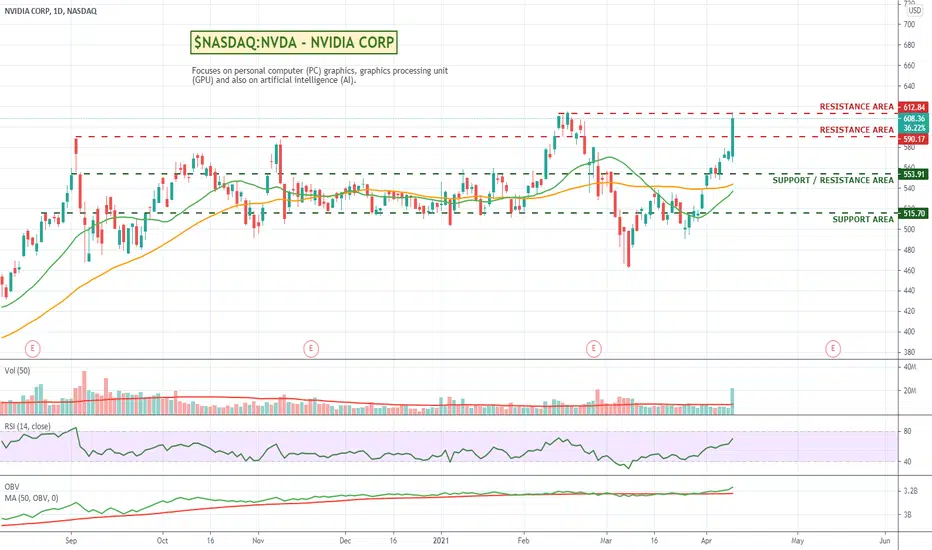Click the Jun label on the time axis
Screen dimensions: 932x550
pyautogui.click(x=884, y=540)
